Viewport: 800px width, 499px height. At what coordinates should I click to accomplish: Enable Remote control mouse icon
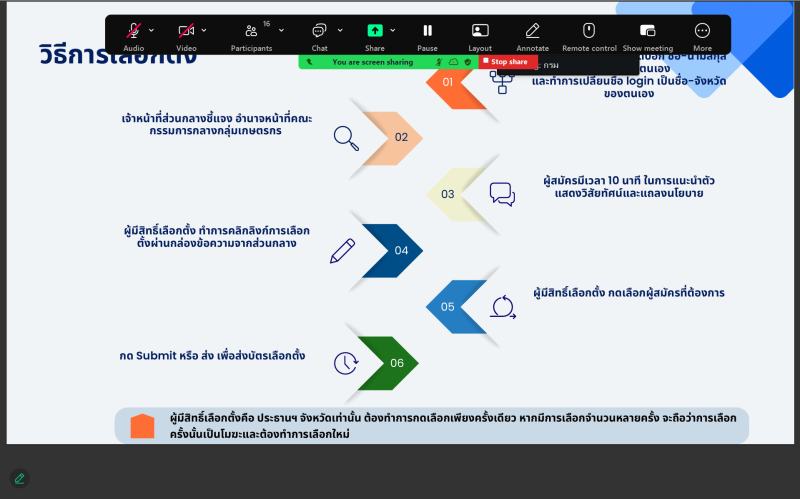tap(589, 31)
